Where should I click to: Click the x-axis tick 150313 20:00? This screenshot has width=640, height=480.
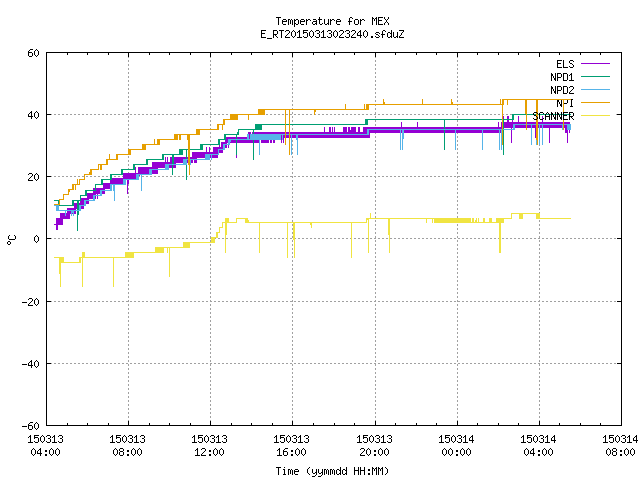[374, 446]
